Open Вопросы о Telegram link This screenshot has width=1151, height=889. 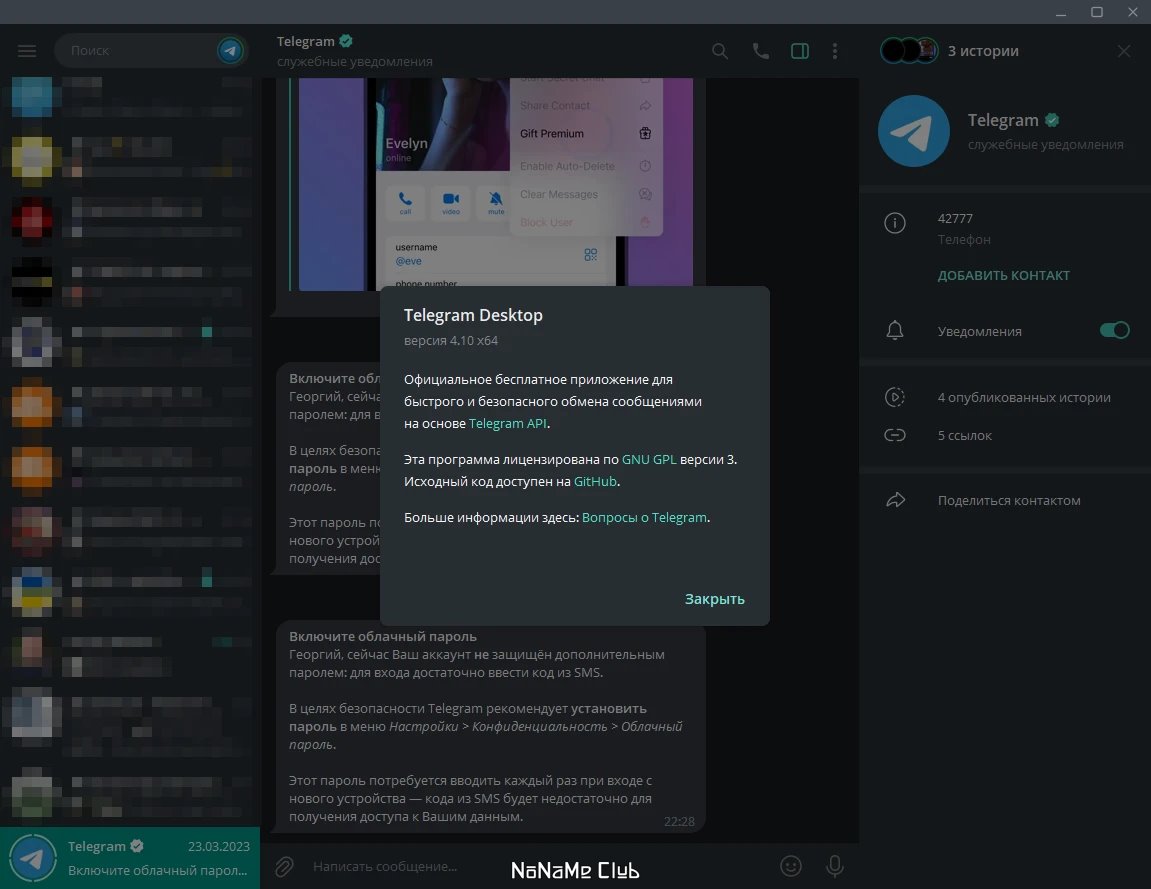point(645,518)
